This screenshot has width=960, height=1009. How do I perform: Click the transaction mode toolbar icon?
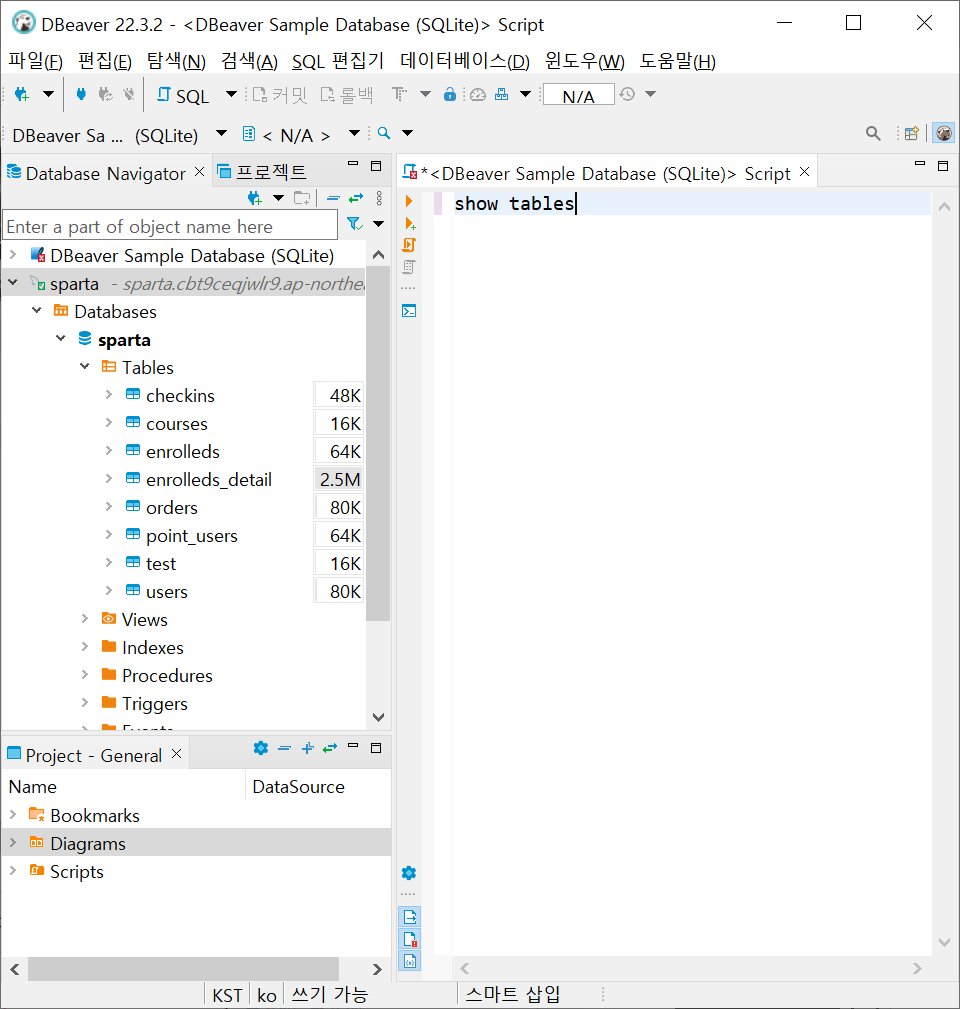400,95
